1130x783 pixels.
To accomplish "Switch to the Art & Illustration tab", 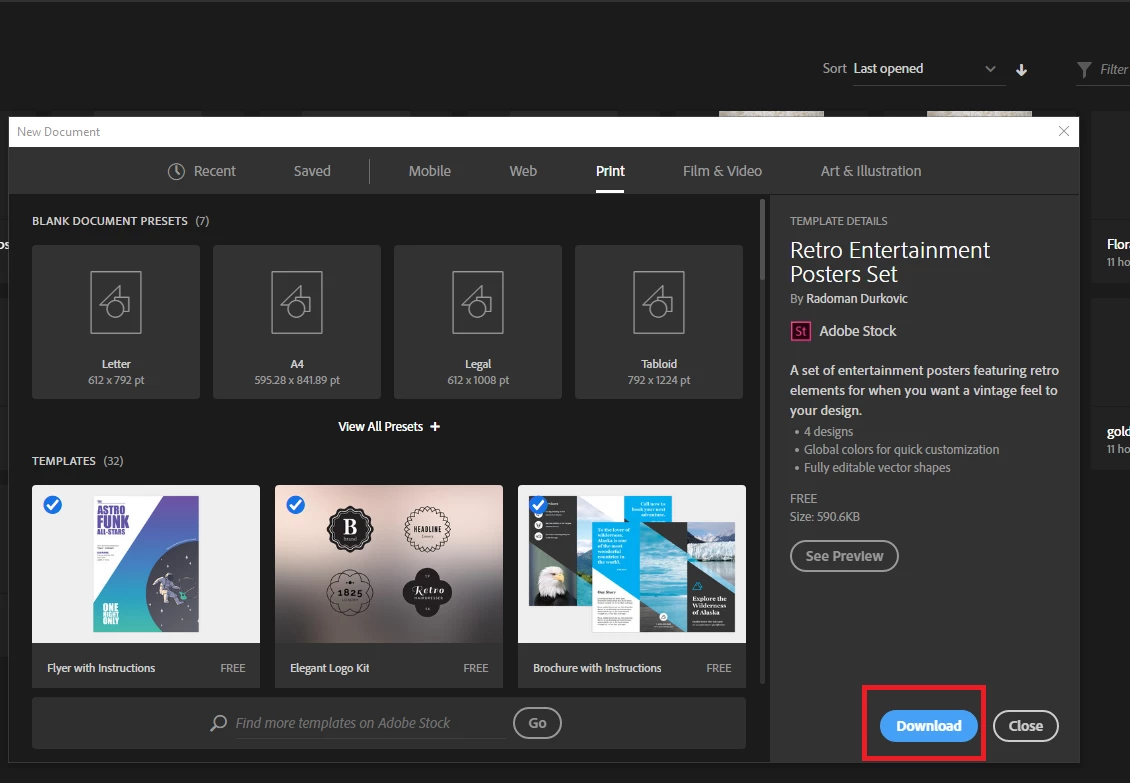I will [871, 171].
